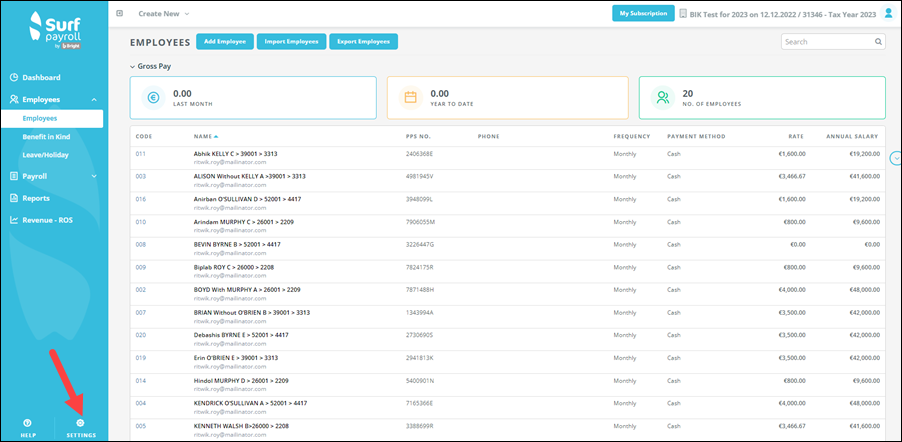Collapse sidebar using top-left toggle icon
Screen dimensions: 902x442
(119, 13)
